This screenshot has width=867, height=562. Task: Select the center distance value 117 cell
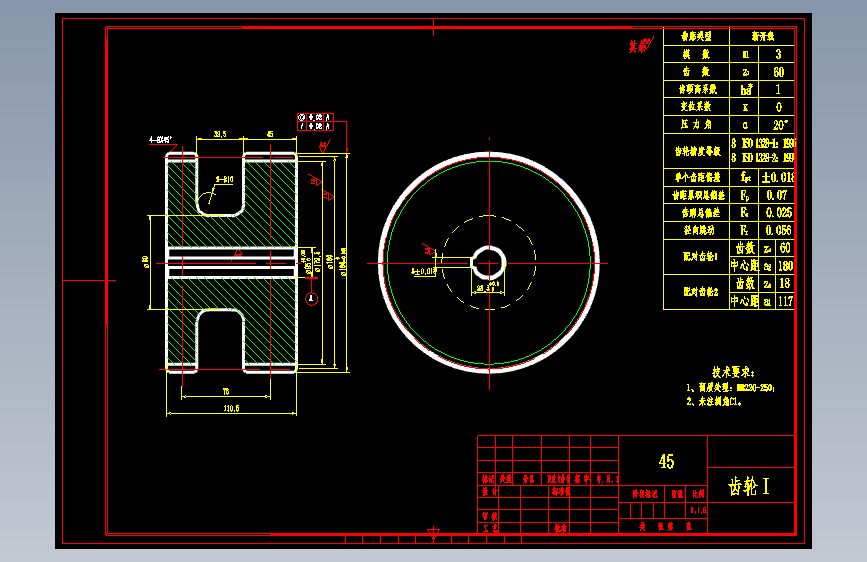tap(785, 301)
